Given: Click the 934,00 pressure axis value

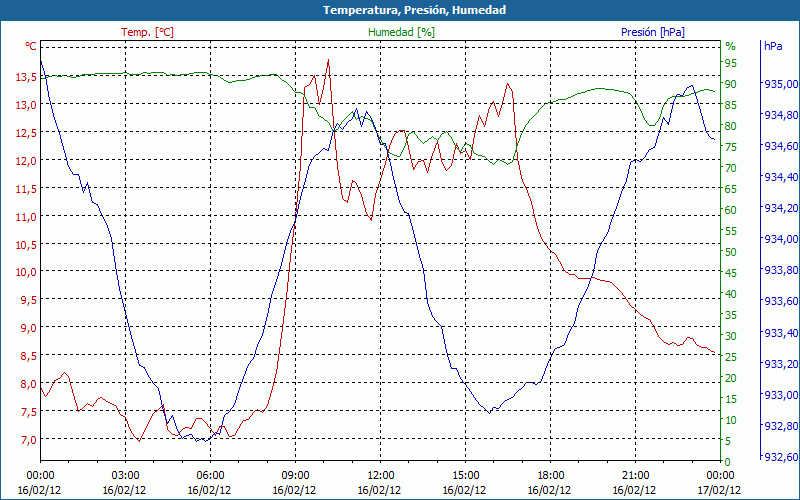Looking at the screenshot, I should pos(781,239).
